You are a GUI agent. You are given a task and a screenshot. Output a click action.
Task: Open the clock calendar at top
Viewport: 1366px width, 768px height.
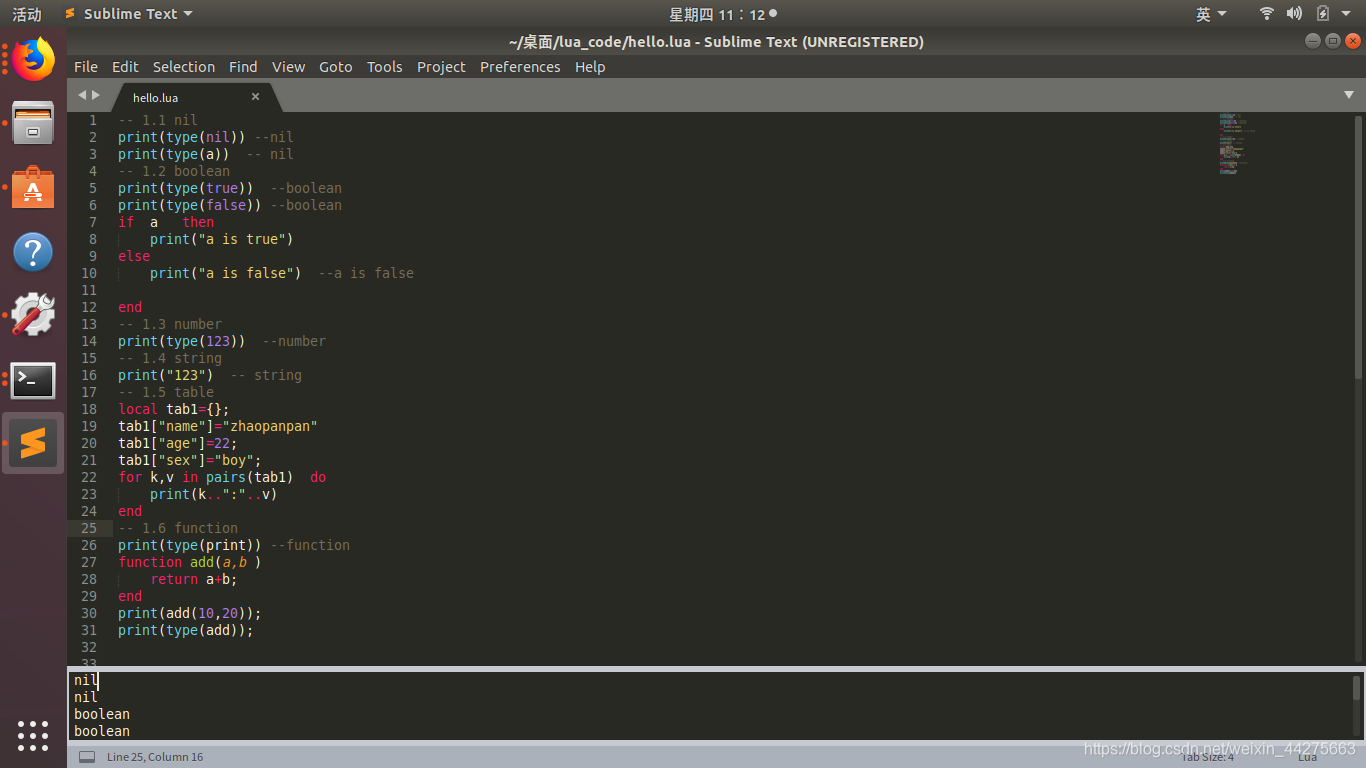point(722,14)
